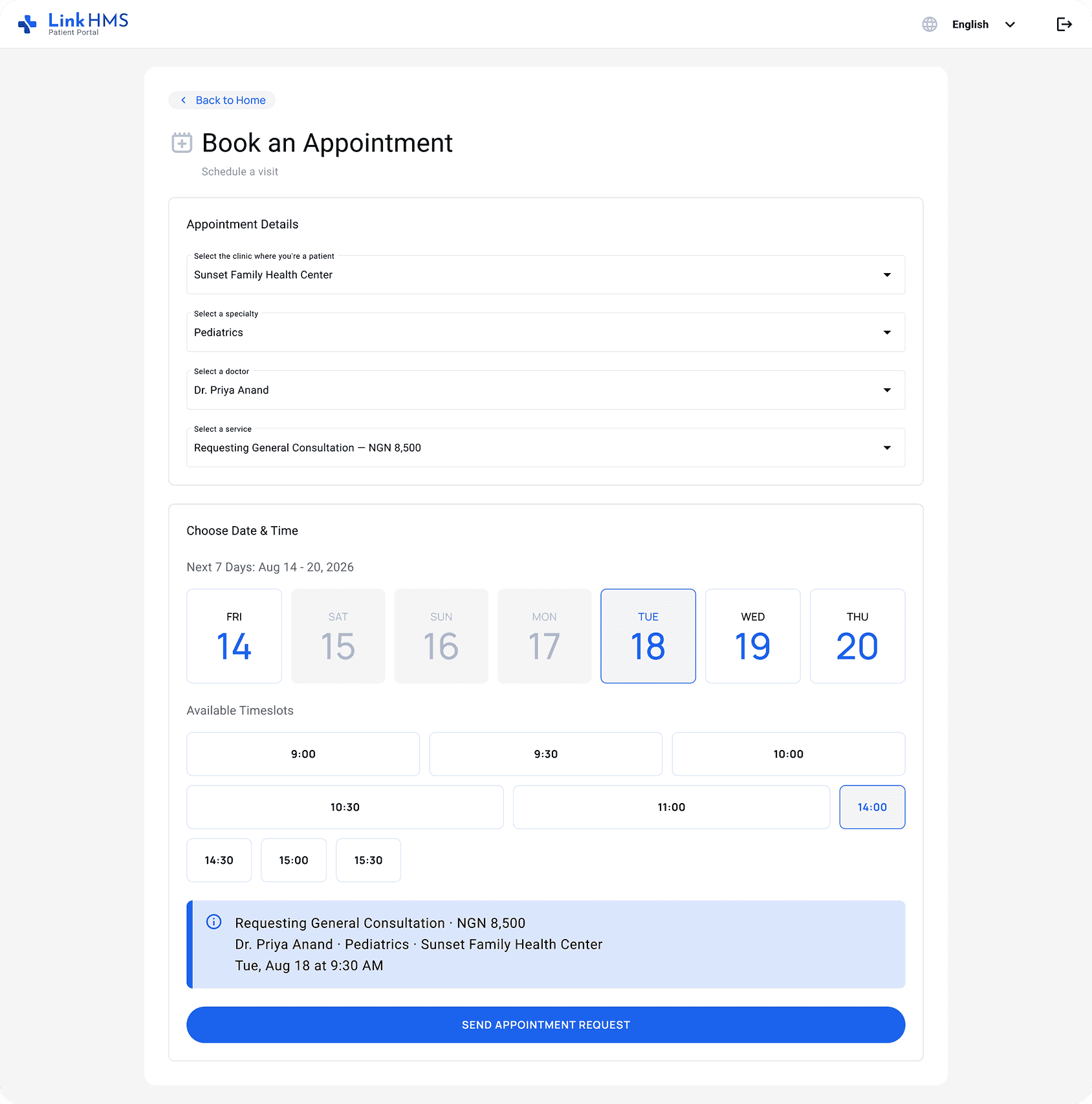Click the Link HMS logo
This screenshot has height=1104, width=1092.
73,24
